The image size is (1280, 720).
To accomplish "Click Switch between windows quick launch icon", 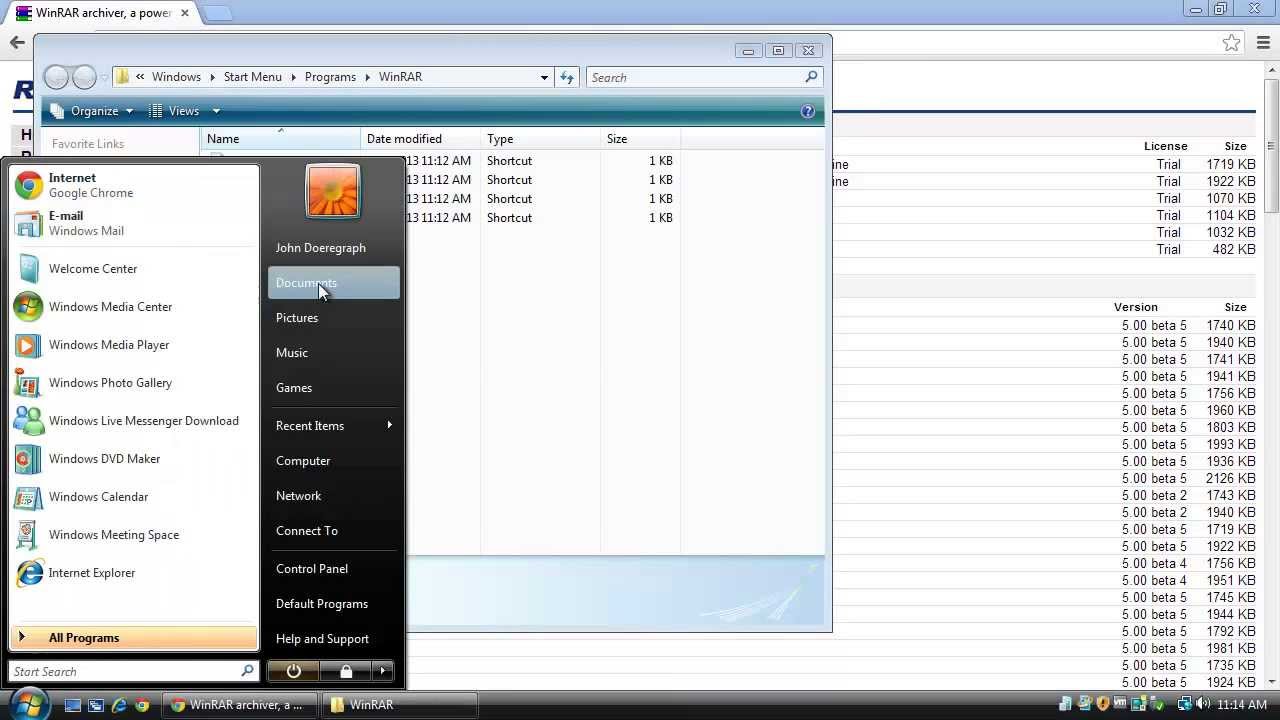I will (x=96, y=705).
